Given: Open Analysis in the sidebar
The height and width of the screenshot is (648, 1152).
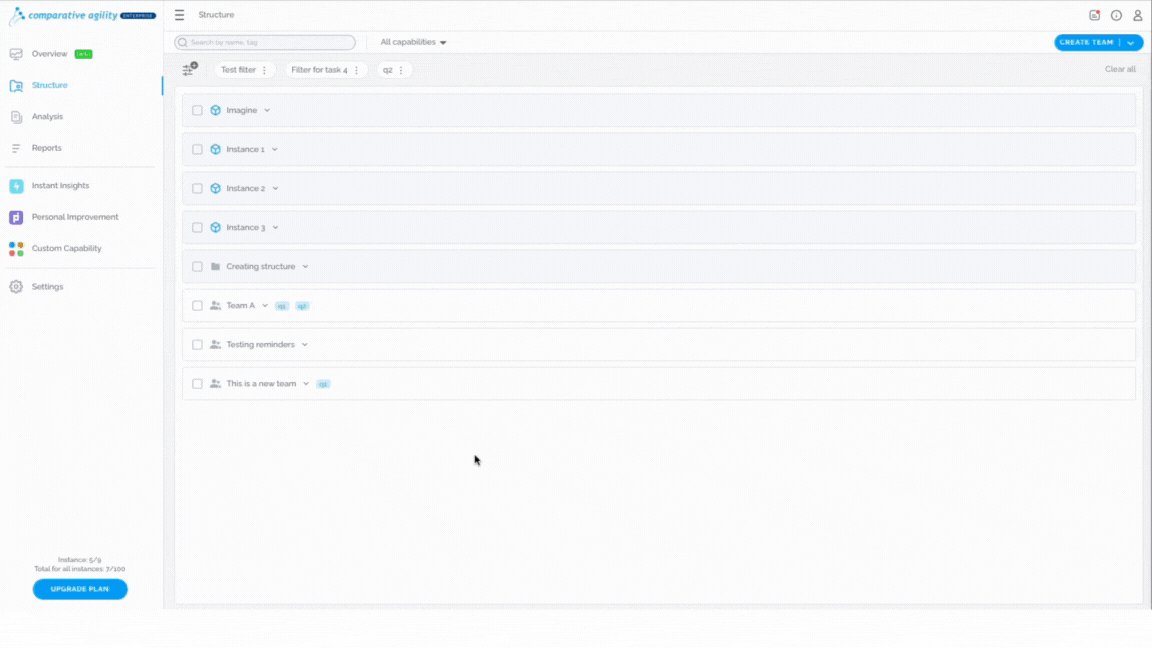Looking at the screenshot, I should tap(47, 117).
